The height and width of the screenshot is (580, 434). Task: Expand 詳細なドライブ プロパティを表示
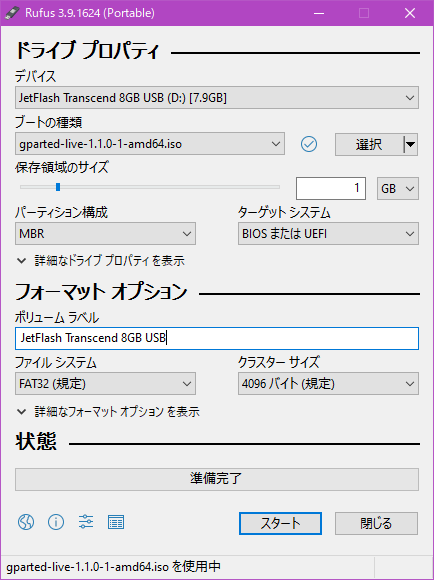coord(101,261)
